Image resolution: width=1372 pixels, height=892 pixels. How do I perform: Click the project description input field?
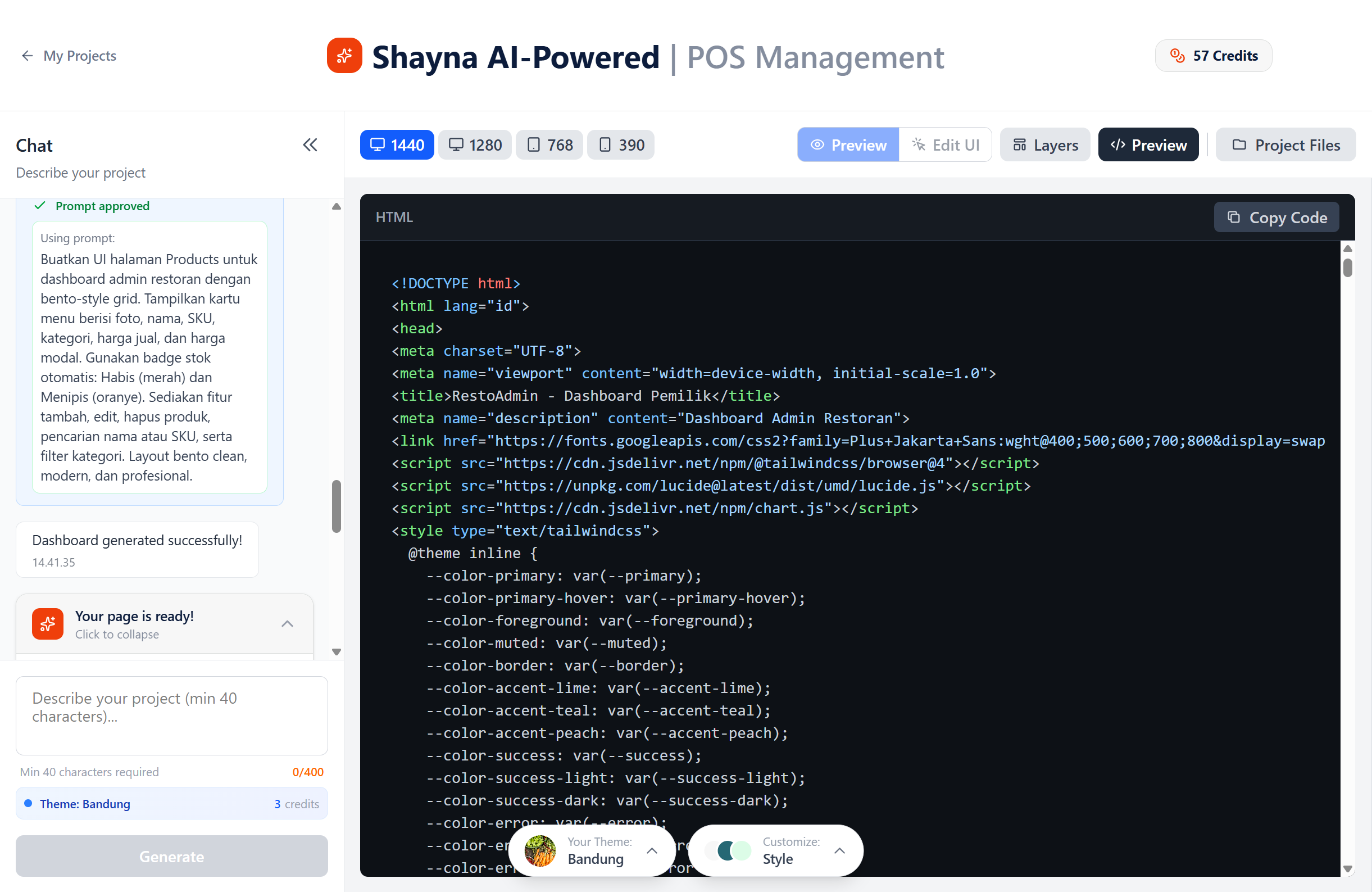click(x=171, y=715)
